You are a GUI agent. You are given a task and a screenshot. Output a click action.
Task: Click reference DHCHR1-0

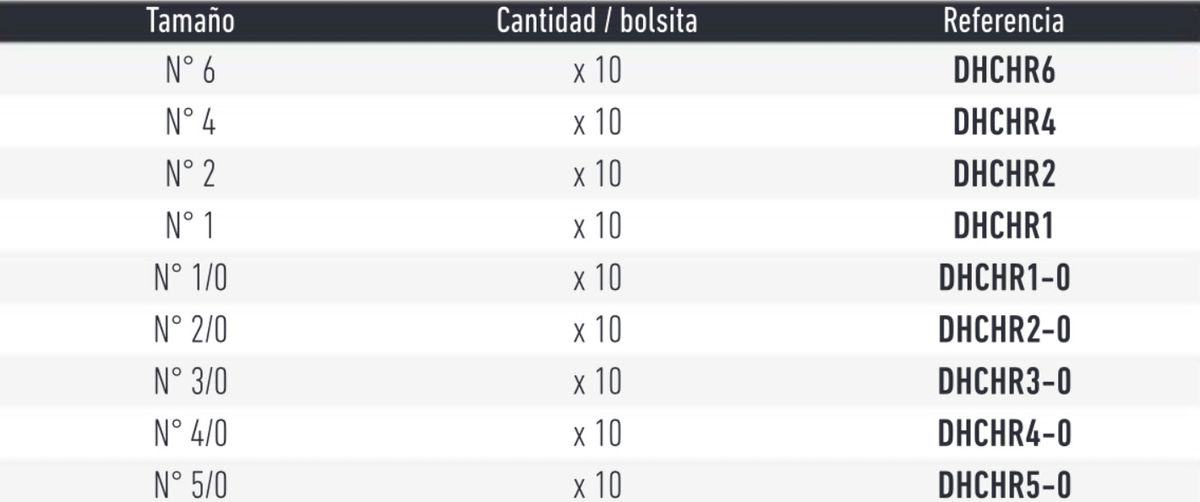click(x=1004, y=279)
